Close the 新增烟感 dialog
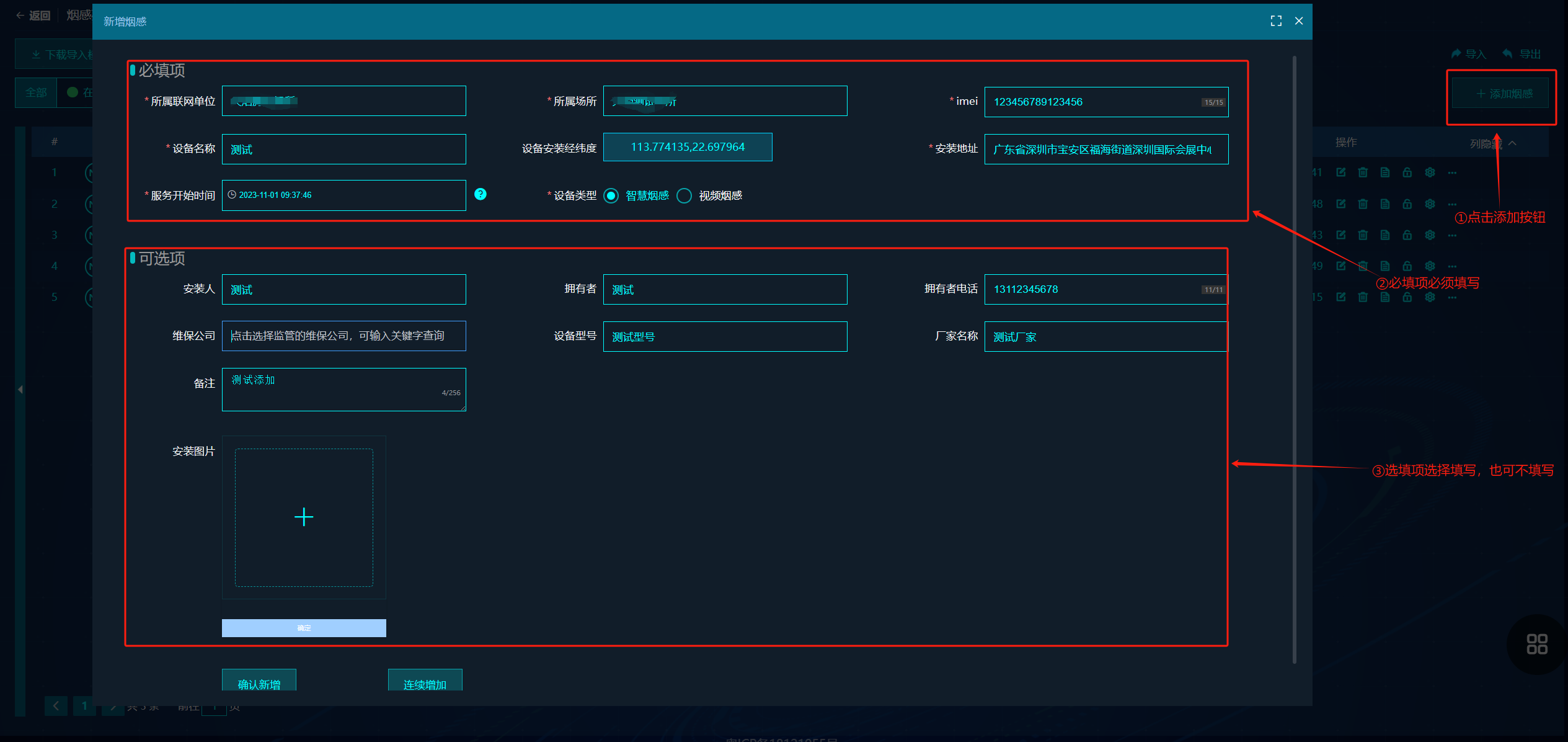This screenshot has width=1568, height=742. [1299, 21]
